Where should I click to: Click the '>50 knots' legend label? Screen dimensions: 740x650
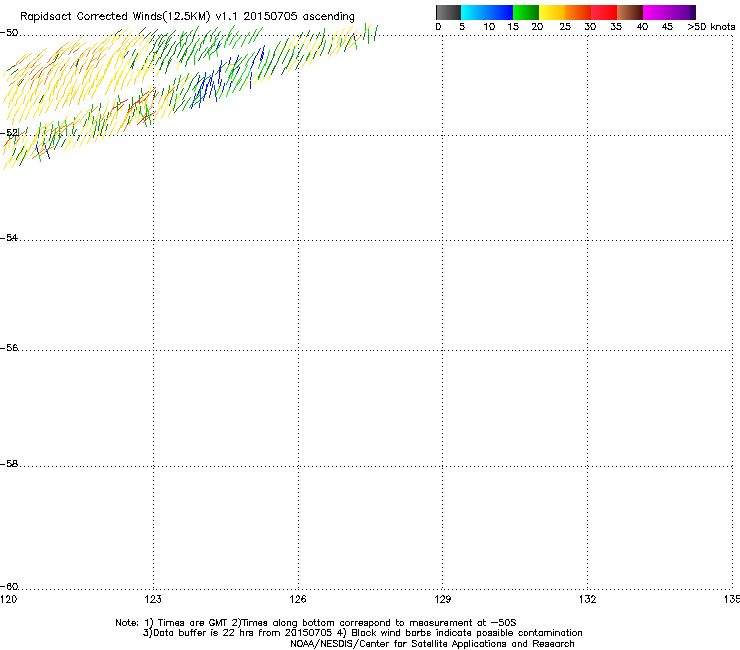(711, 27)
